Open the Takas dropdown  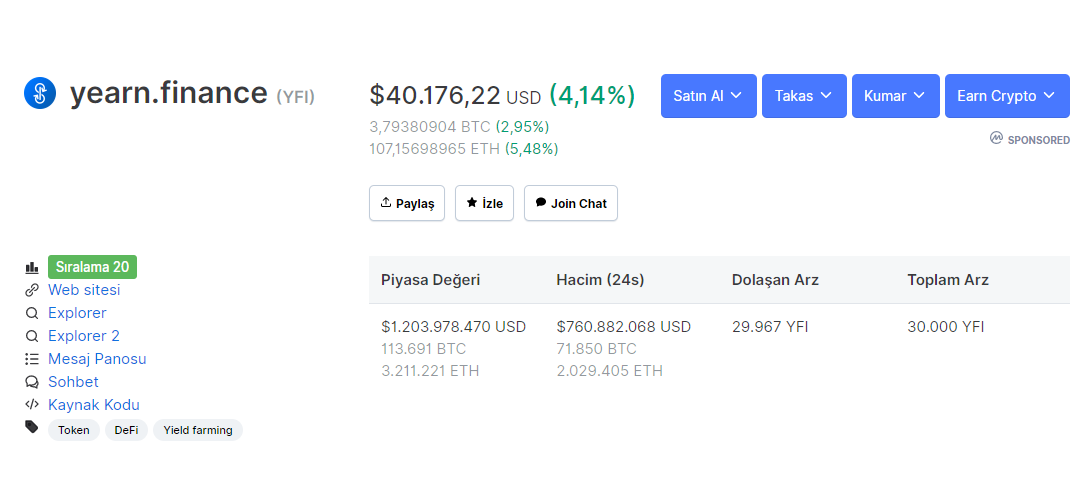[804, 96]
